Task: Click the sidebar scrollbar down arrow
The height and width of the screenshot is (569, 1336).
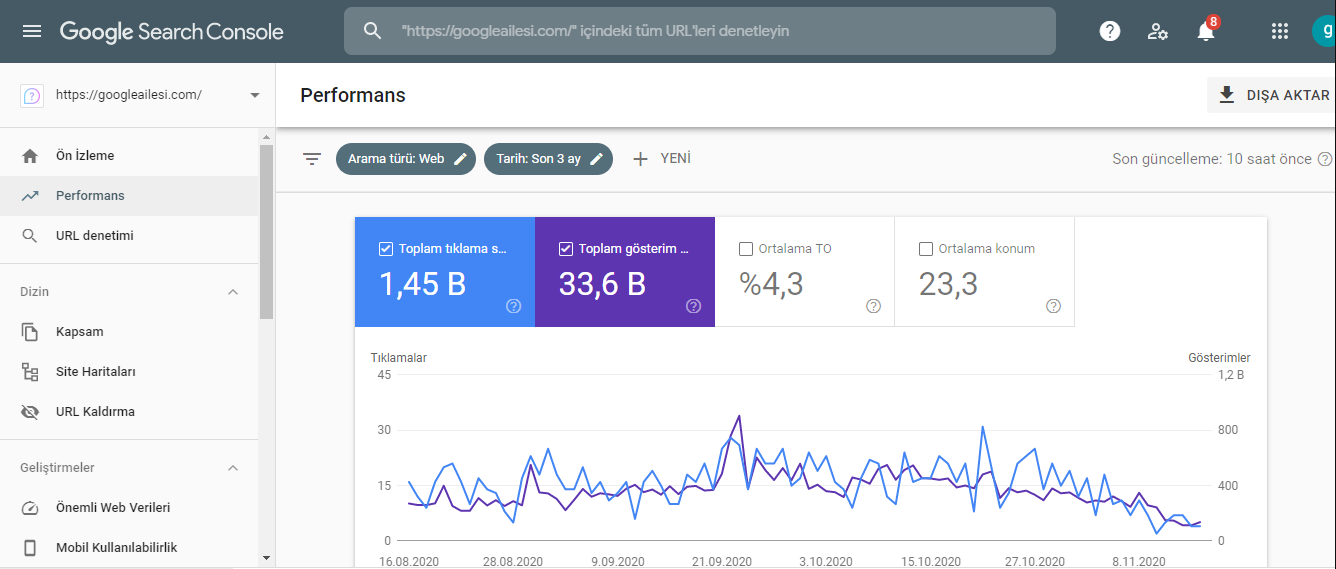Action: [266, 557]
